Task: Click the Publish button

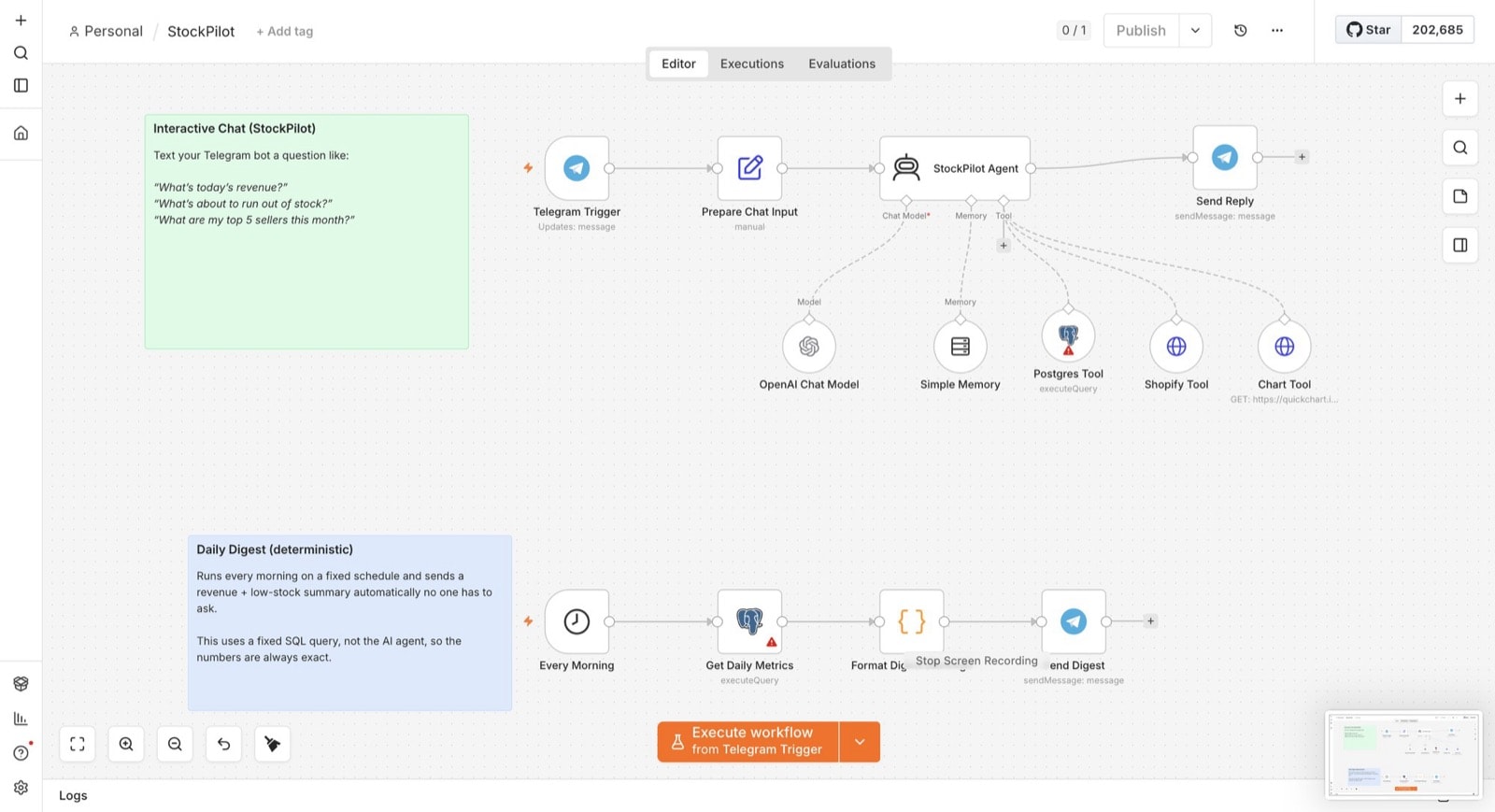Action: tap(1141, 30)
